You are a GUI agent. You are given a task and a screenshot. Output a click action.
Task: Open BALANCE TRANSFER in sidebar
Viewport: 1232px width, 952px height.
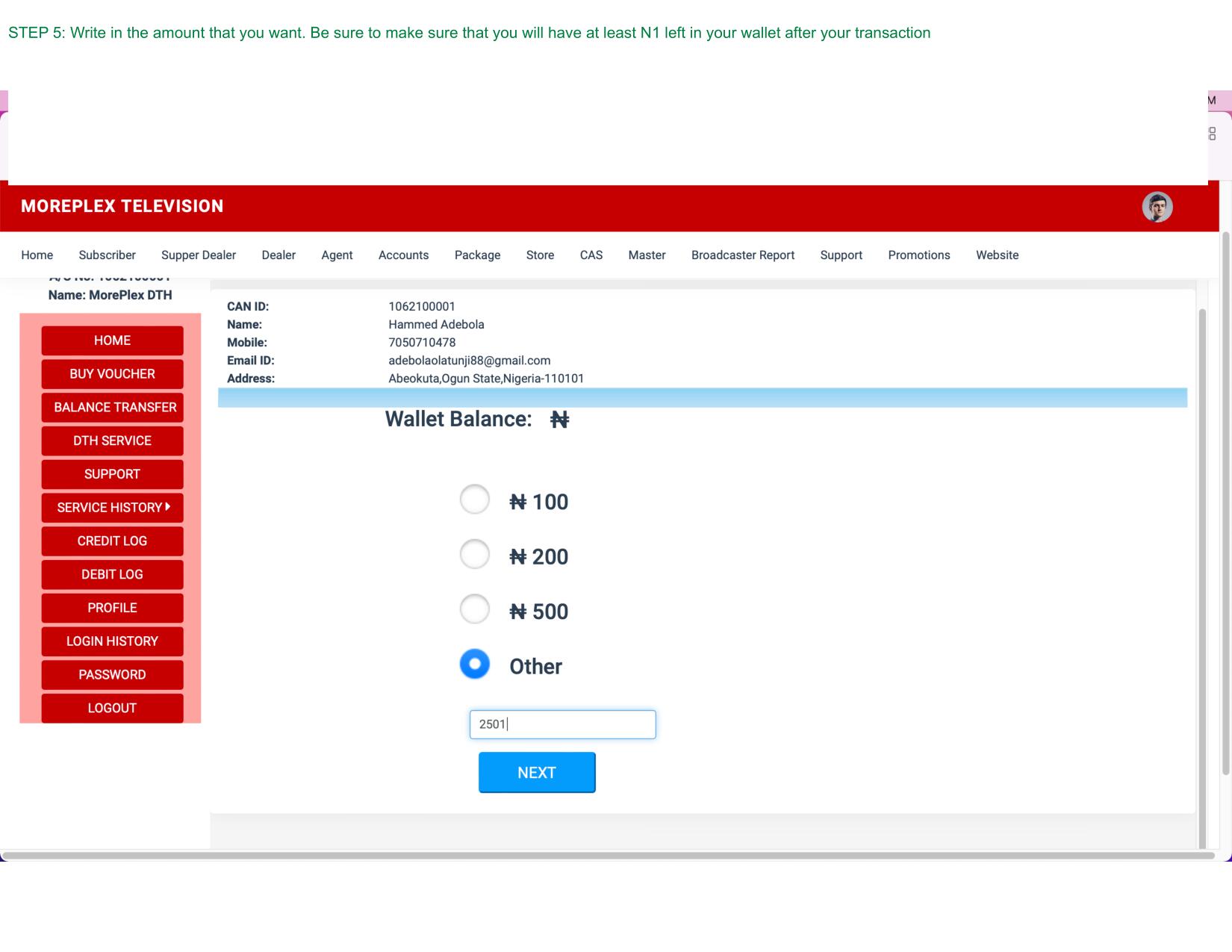112,408
